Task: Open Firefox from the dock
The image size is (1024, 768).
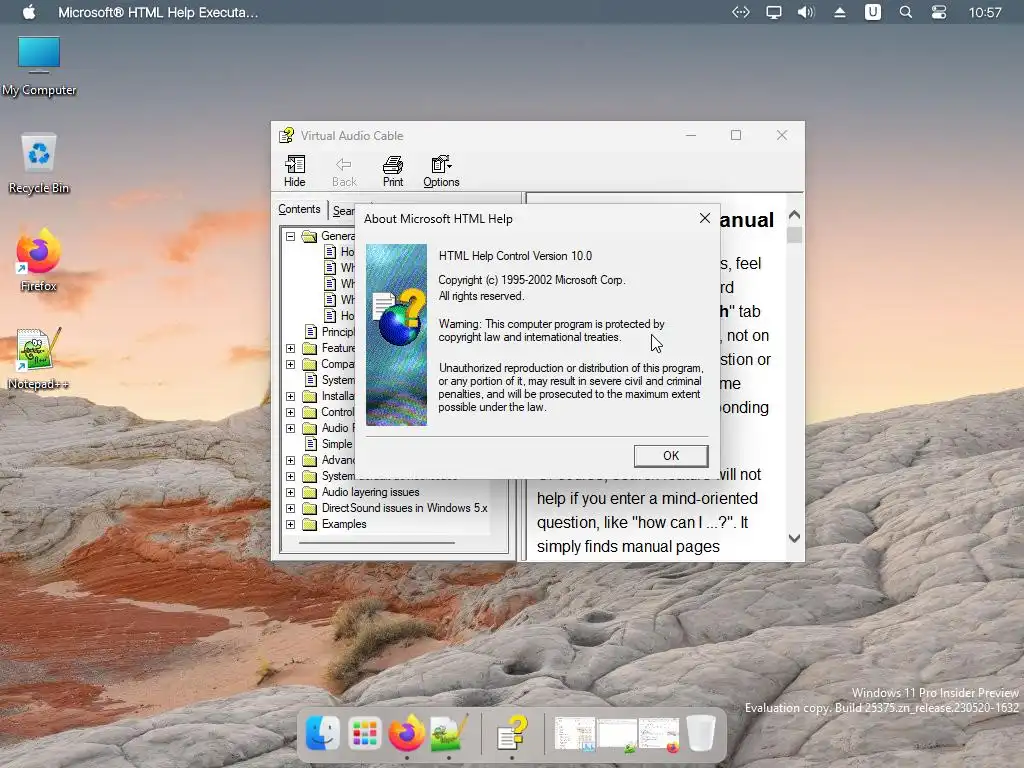Action: [x=406, y=733]
